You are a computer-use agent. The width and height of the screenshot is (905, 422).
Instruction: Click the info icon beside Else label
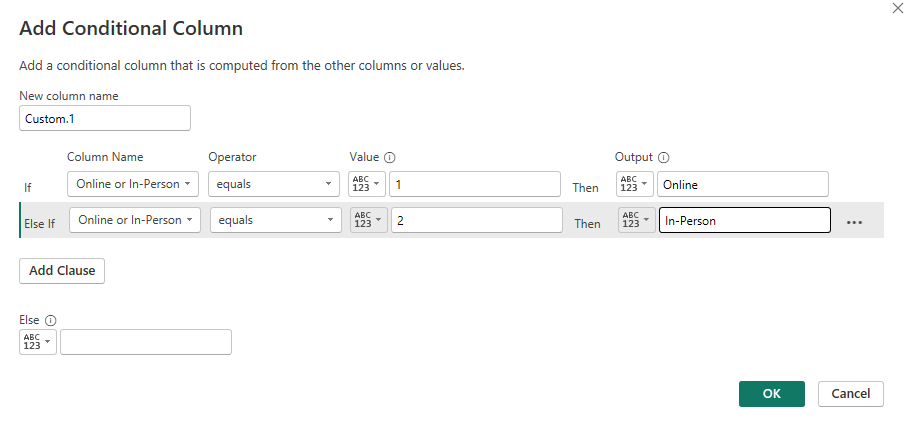51,320
